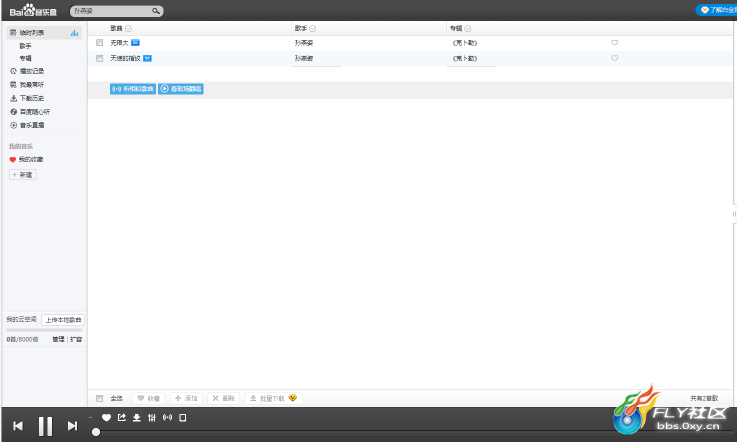Viewport: 737px width, 442px height.
Task: Click the mini-mode phone icon in player
Action: (x=183, y=418)
